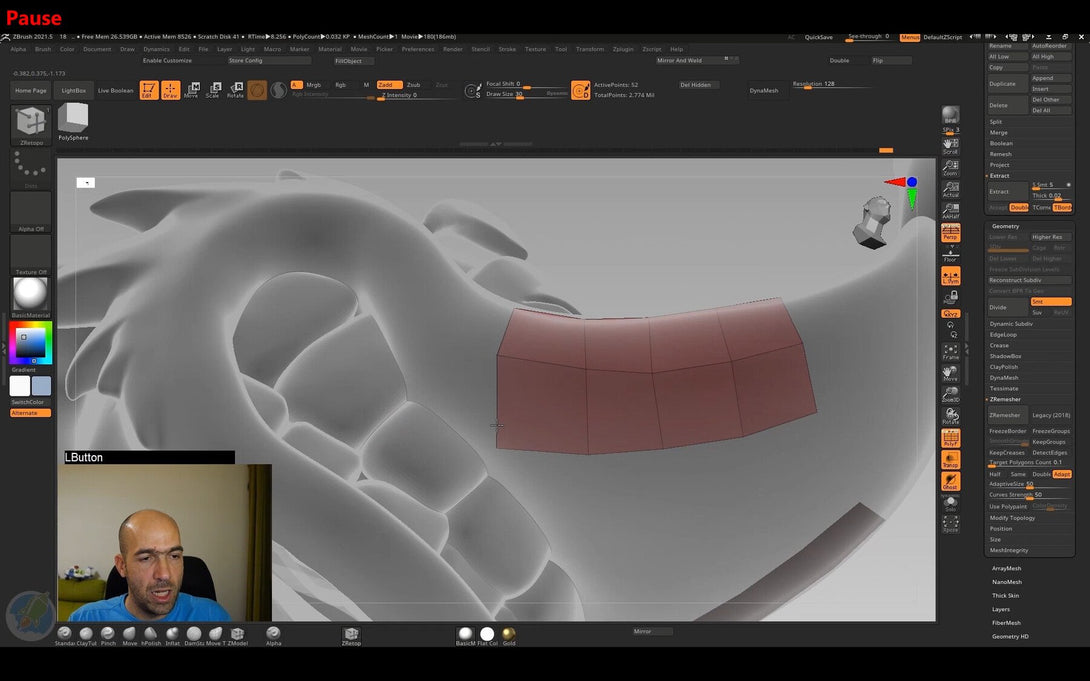Toggle Transp transparency mode
The width and height of the screenshot is (1090, 681).
950,459
